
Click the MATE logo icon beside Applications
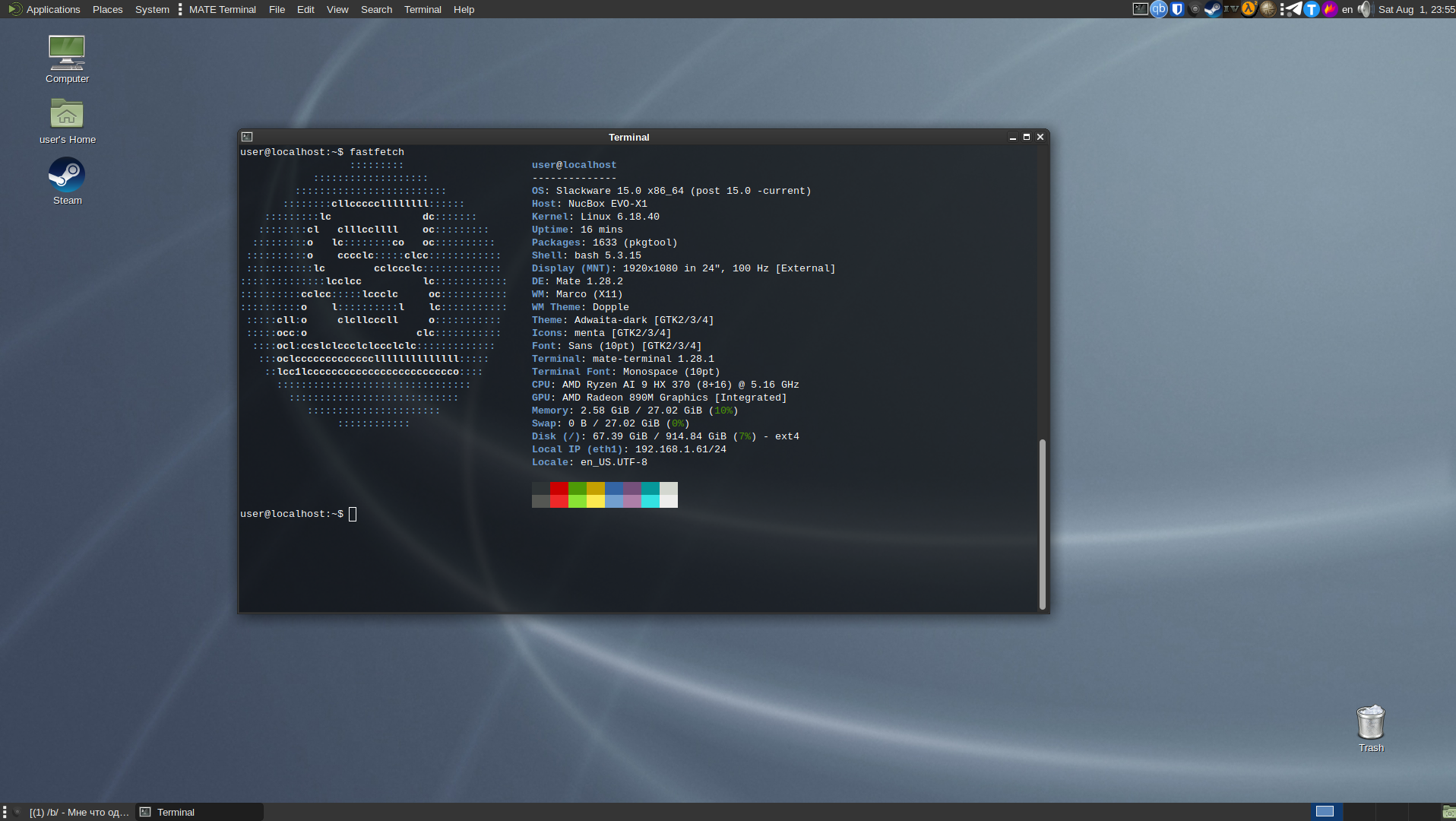[x=15, y=9]
